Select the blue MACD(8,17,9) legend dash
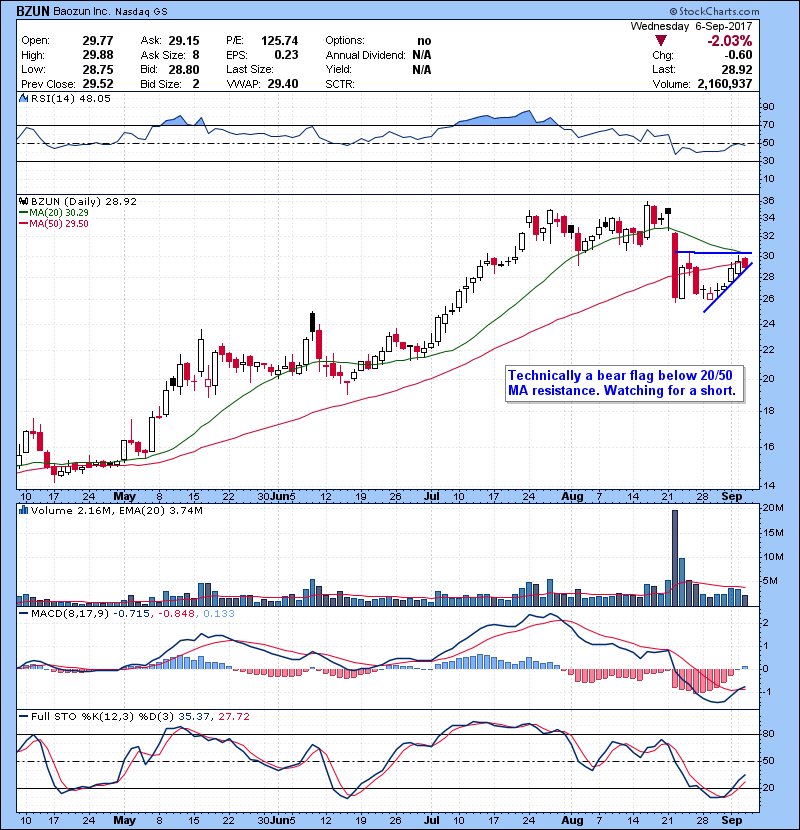Viewport: 800px width, 830px height. pyautogui.click(x=24, y=614)
